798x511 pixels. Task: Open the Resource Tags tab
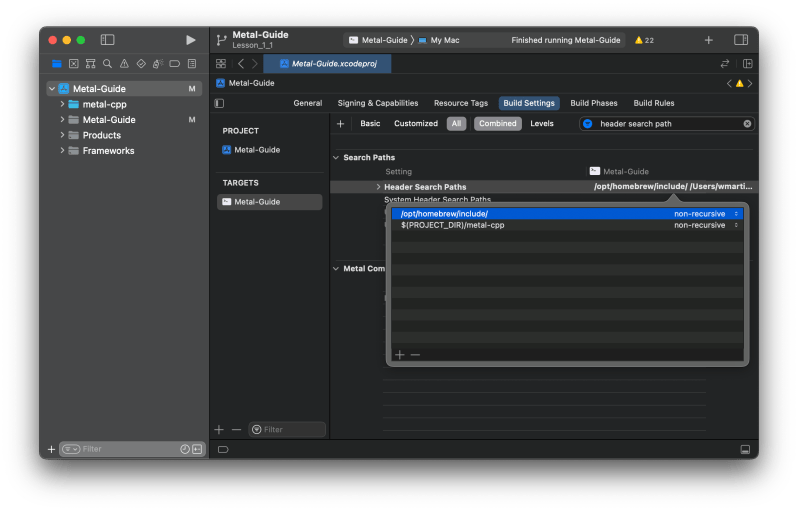point(461,103)
